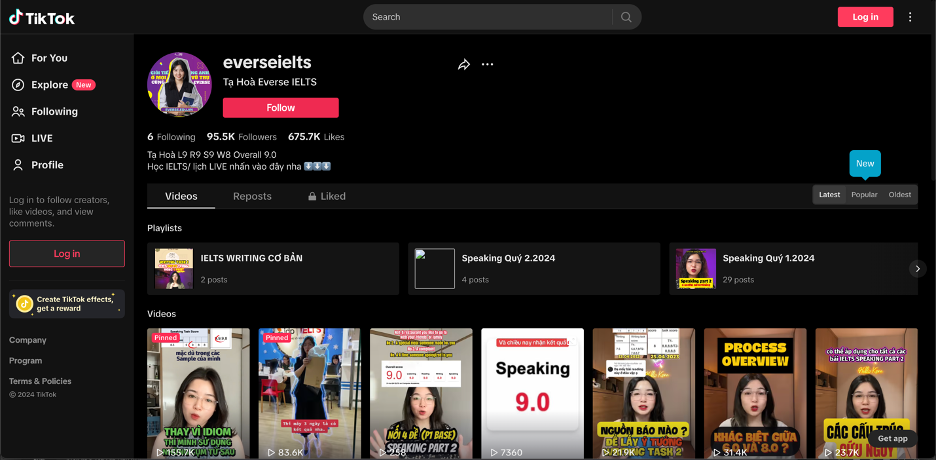Expand the Company footer section
This screenshot has height=460, width=936.
(x=27, y=340)
